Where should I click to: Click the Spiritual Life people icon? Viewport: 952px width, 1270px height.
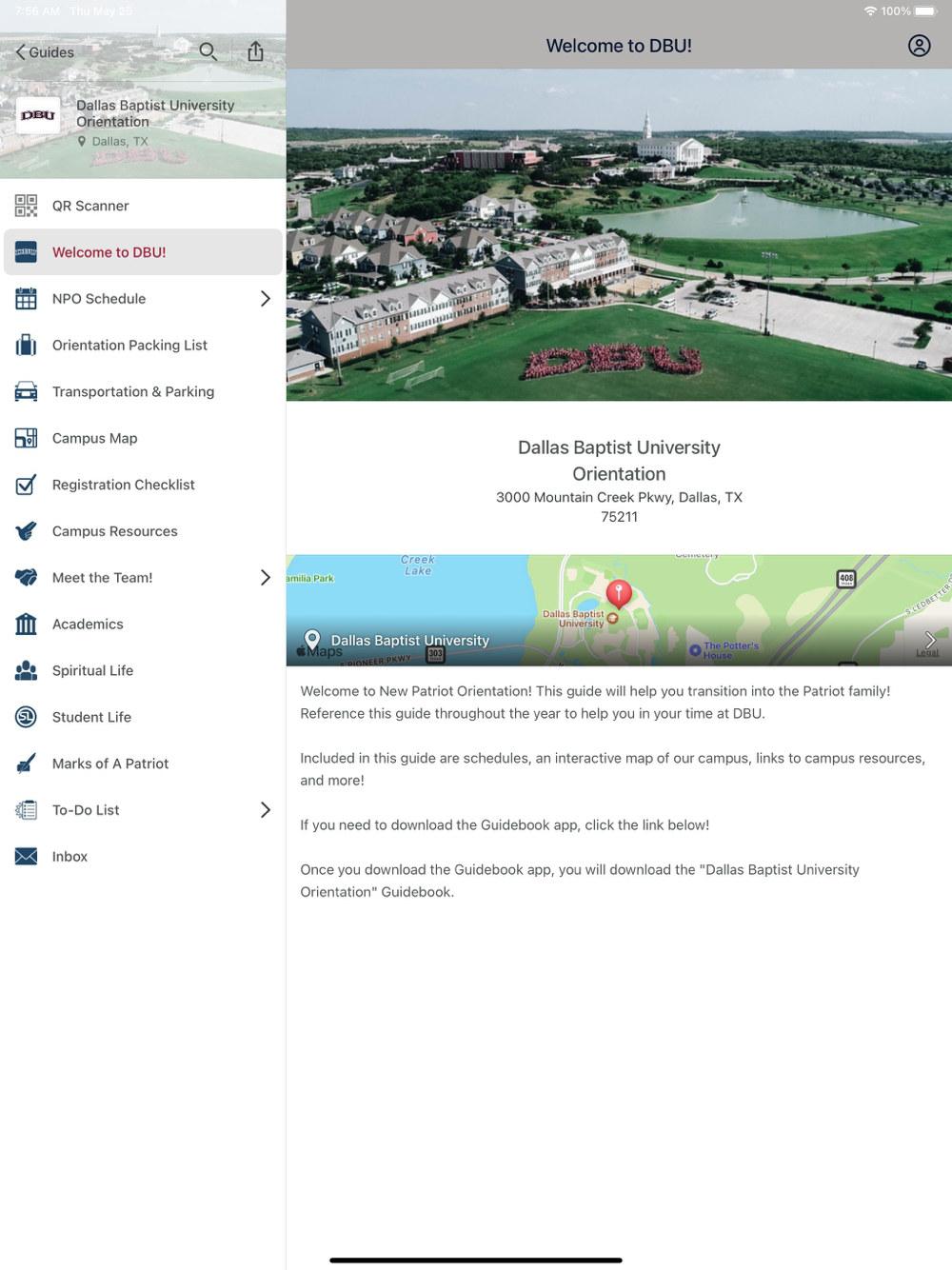[27, 670]
